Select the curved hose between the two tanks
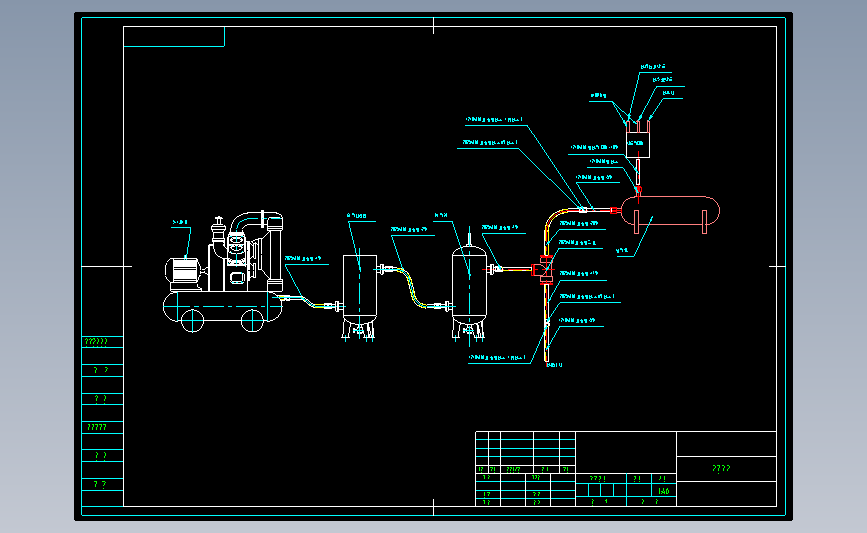867x533 pixels. (x=412, y=288)
